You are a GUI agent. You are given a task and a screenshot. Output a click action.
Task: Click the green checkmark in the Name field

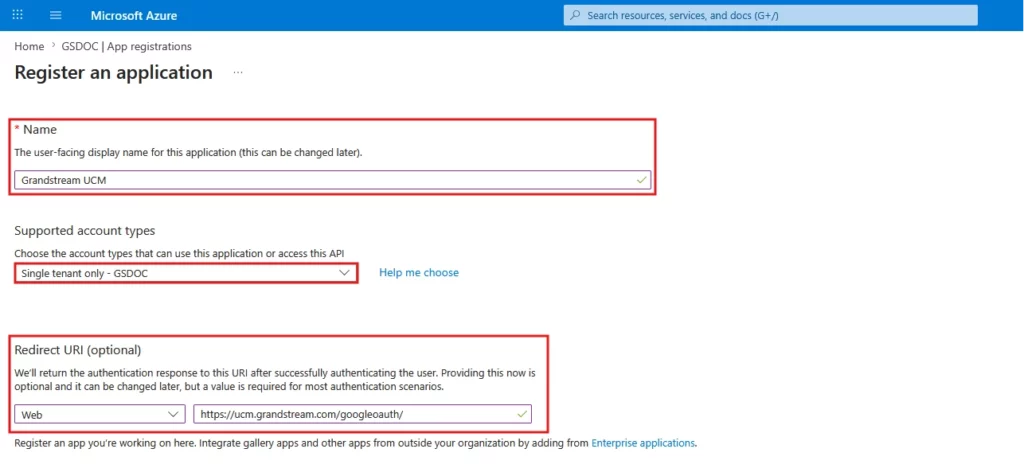pos(641,180)
